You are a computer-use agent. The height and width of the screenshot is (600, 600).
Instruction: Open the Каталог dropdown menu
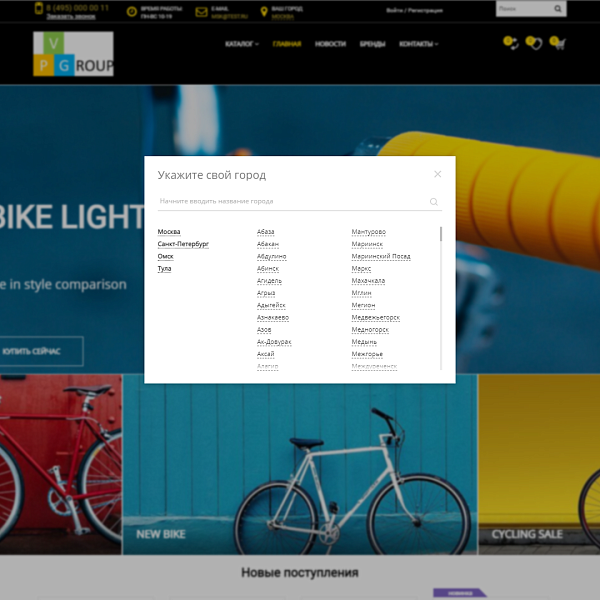241,44
